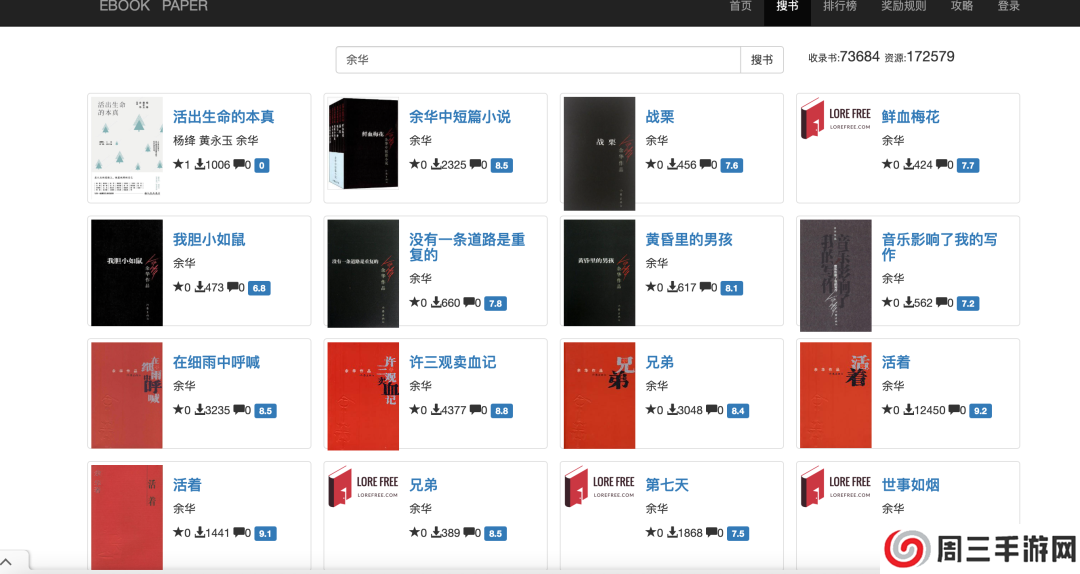
Task: Click red 兄弟 cover rated 8.4
Action: click(599, 396)
